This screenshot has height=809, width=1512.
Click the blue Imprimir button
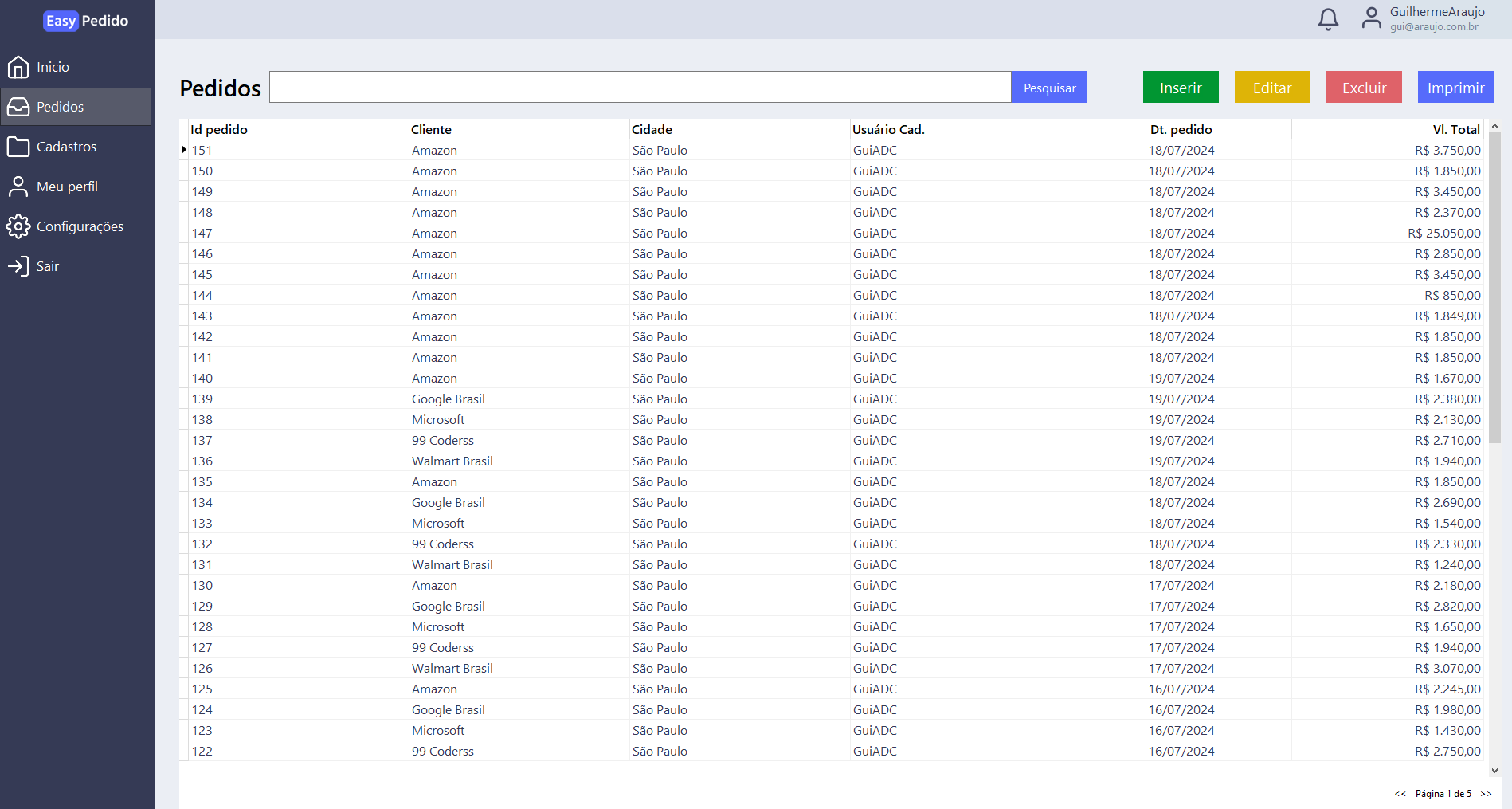[1455, 88]
